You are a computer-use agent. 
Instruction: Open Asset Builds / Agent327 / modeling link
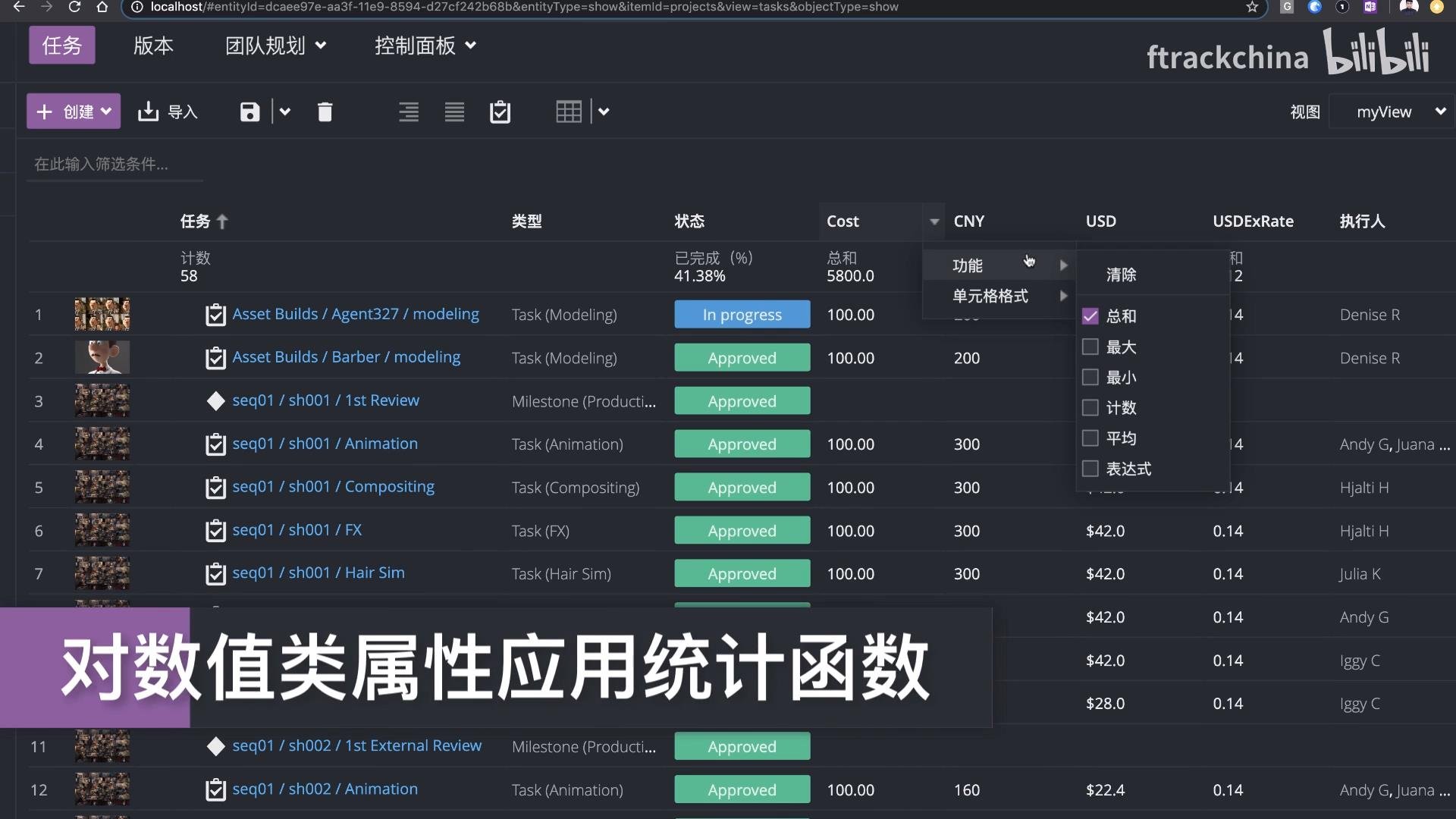(x=356, y=314)
